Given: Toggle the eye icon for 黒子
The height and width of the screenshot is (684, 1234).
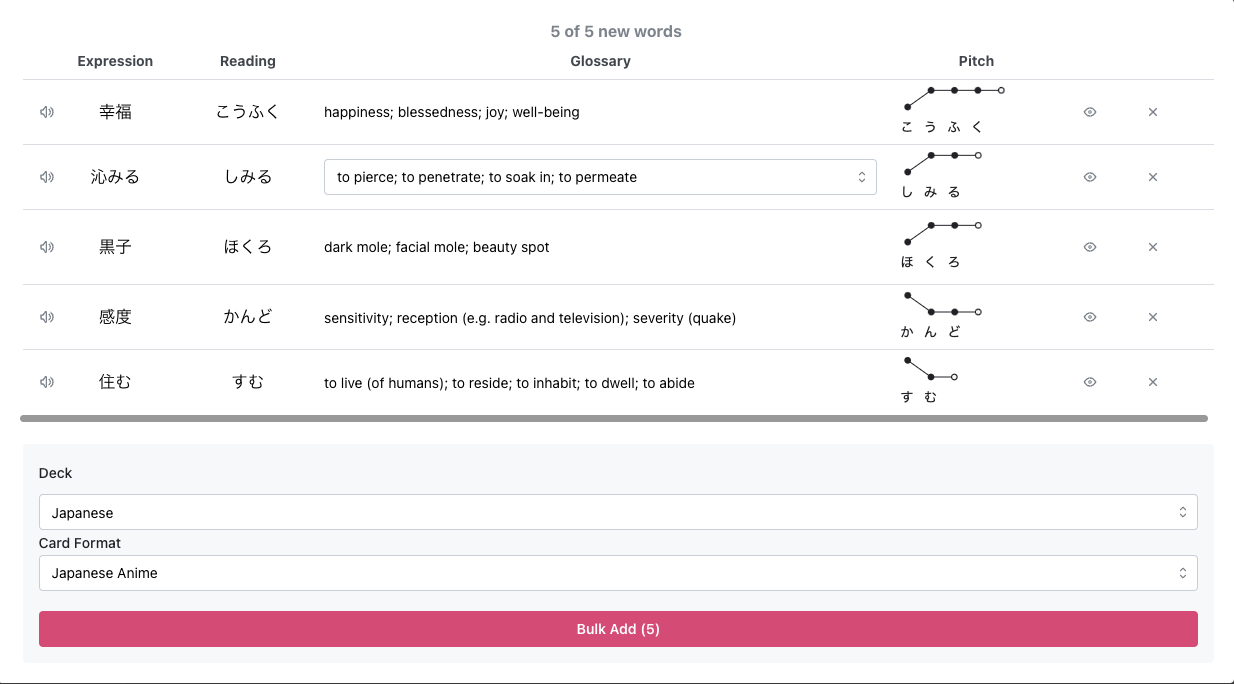Looking at the screenshot, I should [x=1090, y=247].
